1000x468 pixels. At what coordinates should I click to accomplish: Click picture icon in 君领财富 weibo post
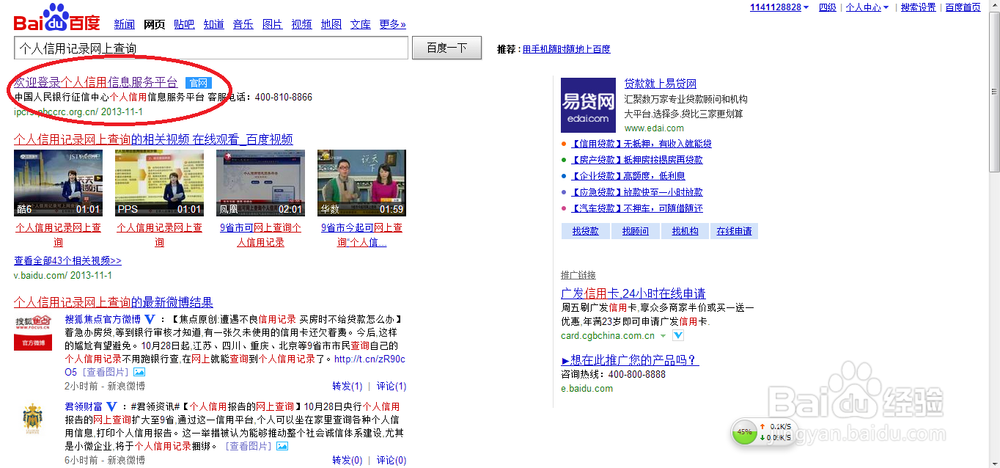[x=283, y=446]
